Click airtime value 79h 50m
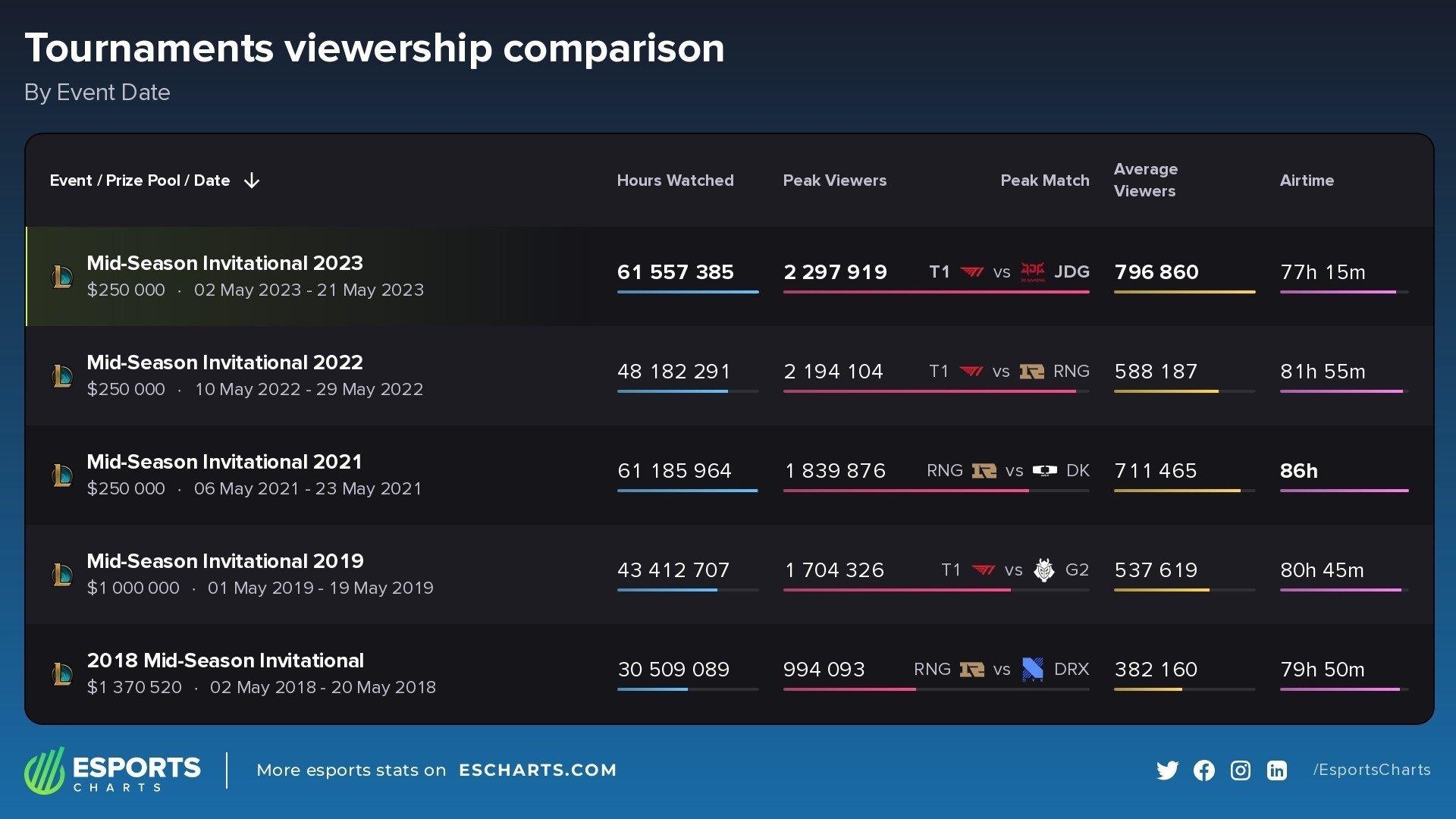 [1323, 670]
